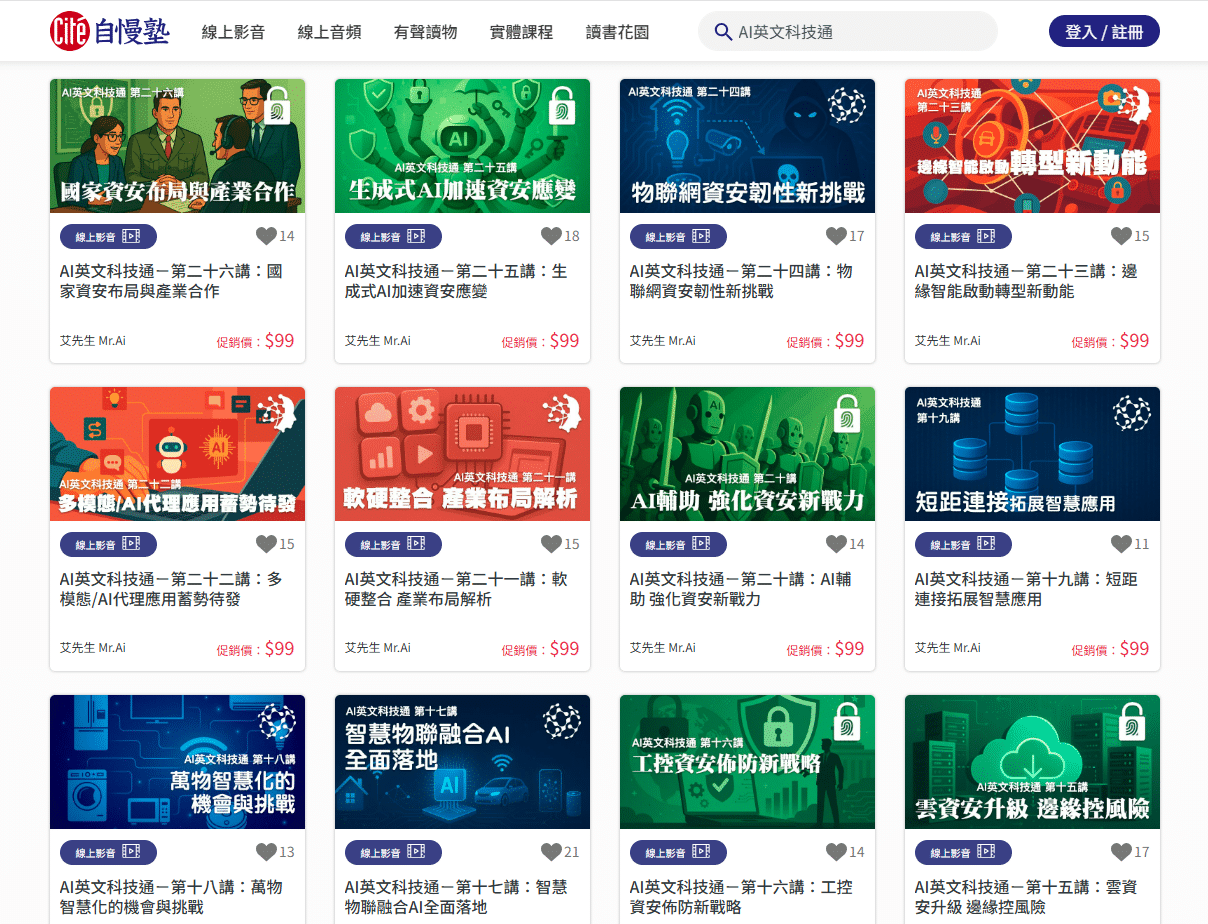The width and height of the screenshot is (1208, 924).
Task: Toggle favorite on 第二十二講 多模態 card
Action: pyautogui.click(x=266, y=544)
